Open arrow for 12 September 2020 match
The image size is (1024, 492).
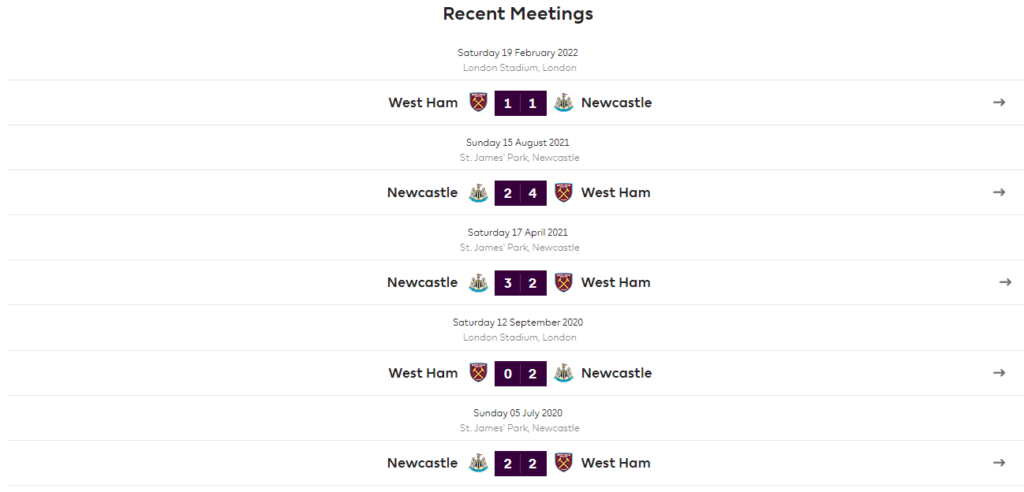click(x=999, y=373)
